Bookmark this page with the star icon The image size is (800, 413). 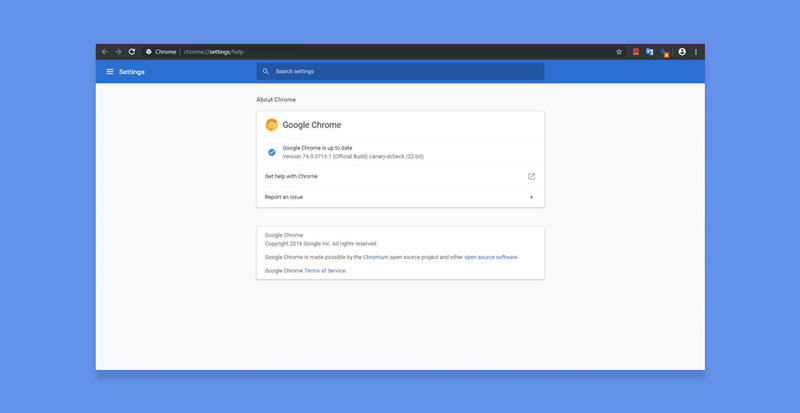tap(619, 52)
